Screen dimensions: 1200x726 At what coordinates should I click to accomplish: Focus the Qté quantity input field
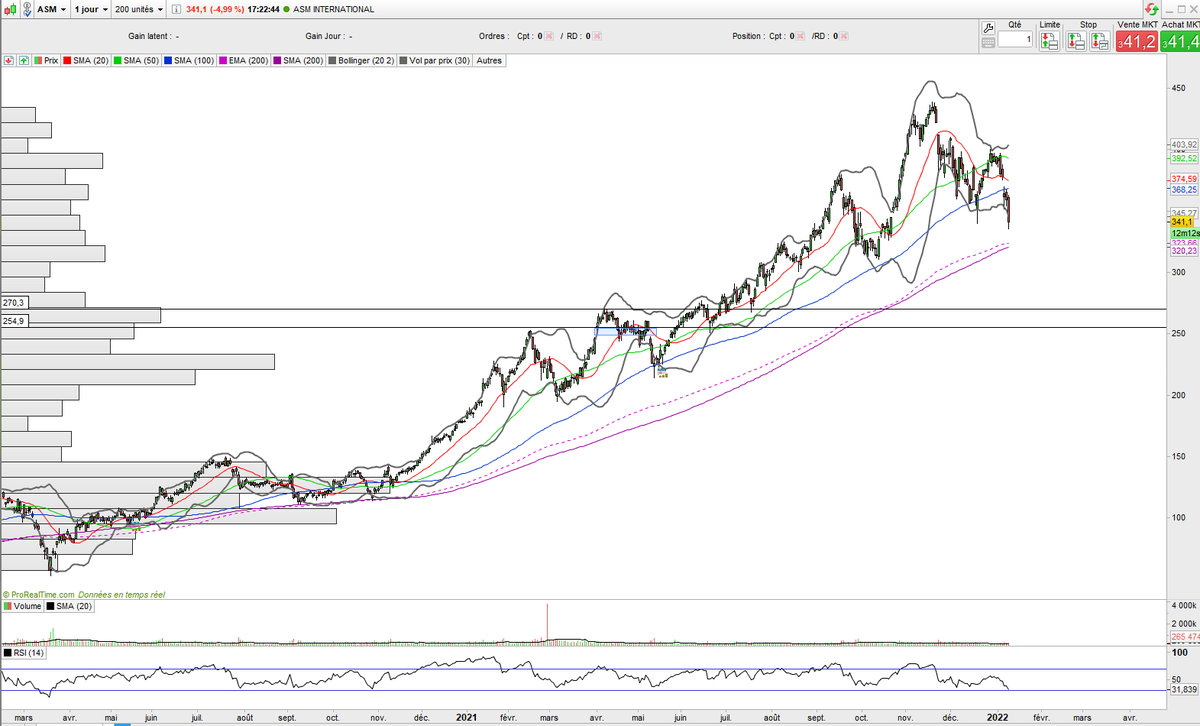coord(1015,40)
